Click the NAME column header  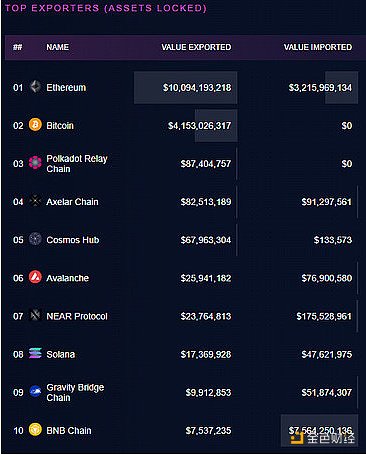tap(58, 47)
